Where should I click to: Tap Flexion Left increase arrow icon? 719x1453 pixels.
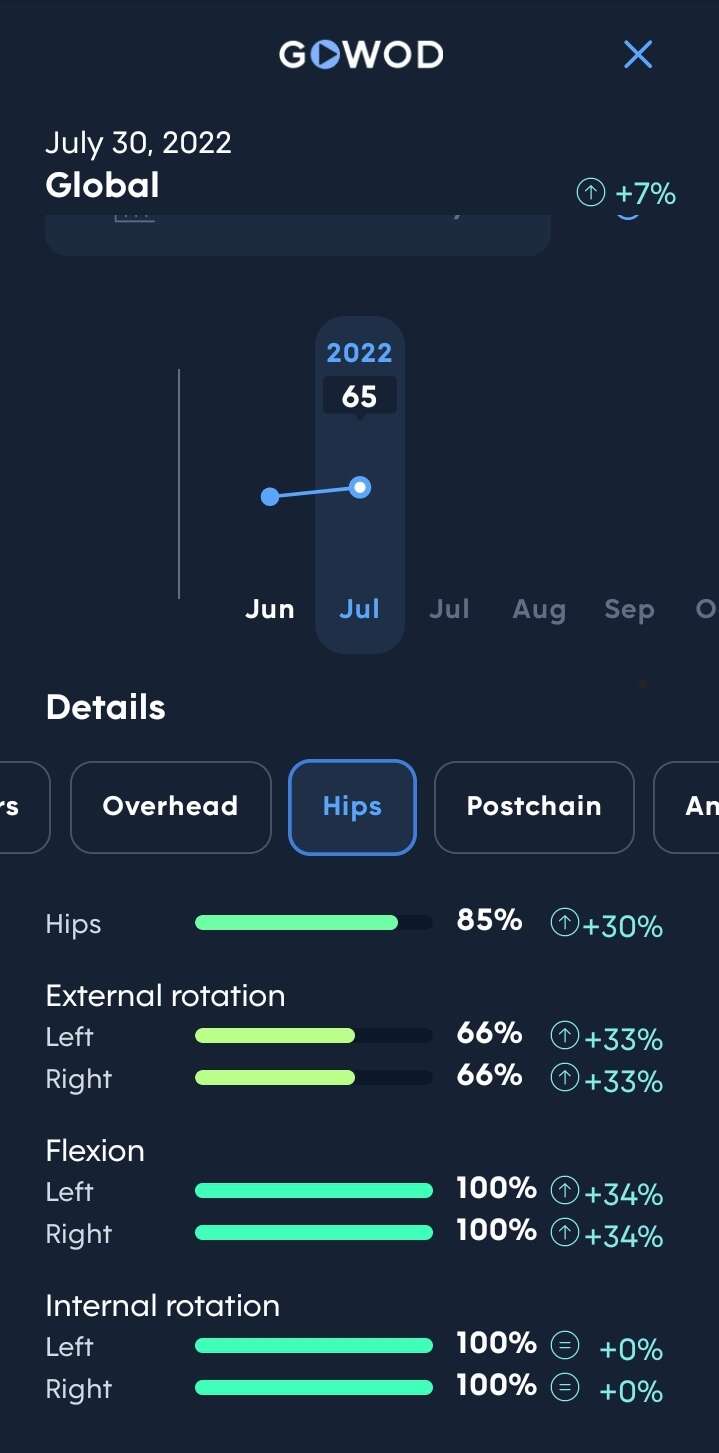pyautogui.click(x=565, y=1191)
